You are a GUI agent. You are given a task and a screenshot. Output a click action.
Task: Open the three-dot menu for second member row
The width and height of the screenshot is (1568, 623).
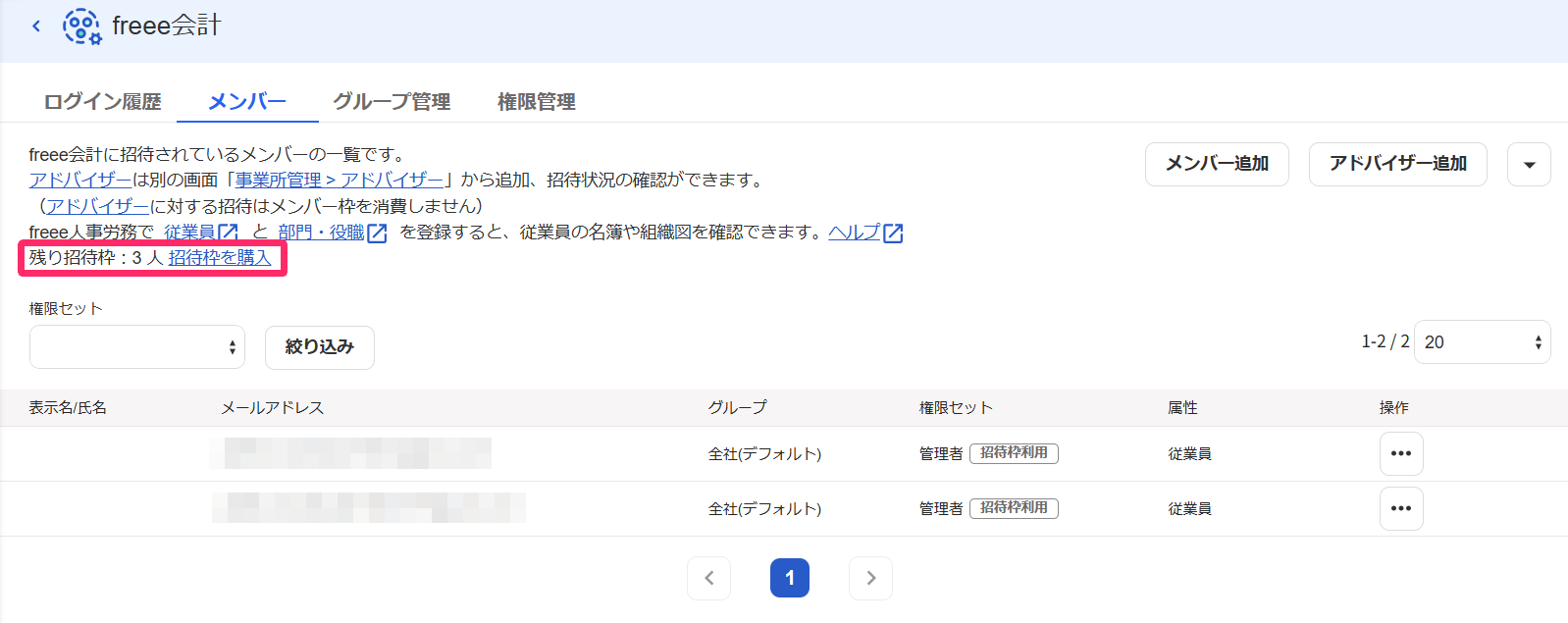click(x=1401, y=508)
